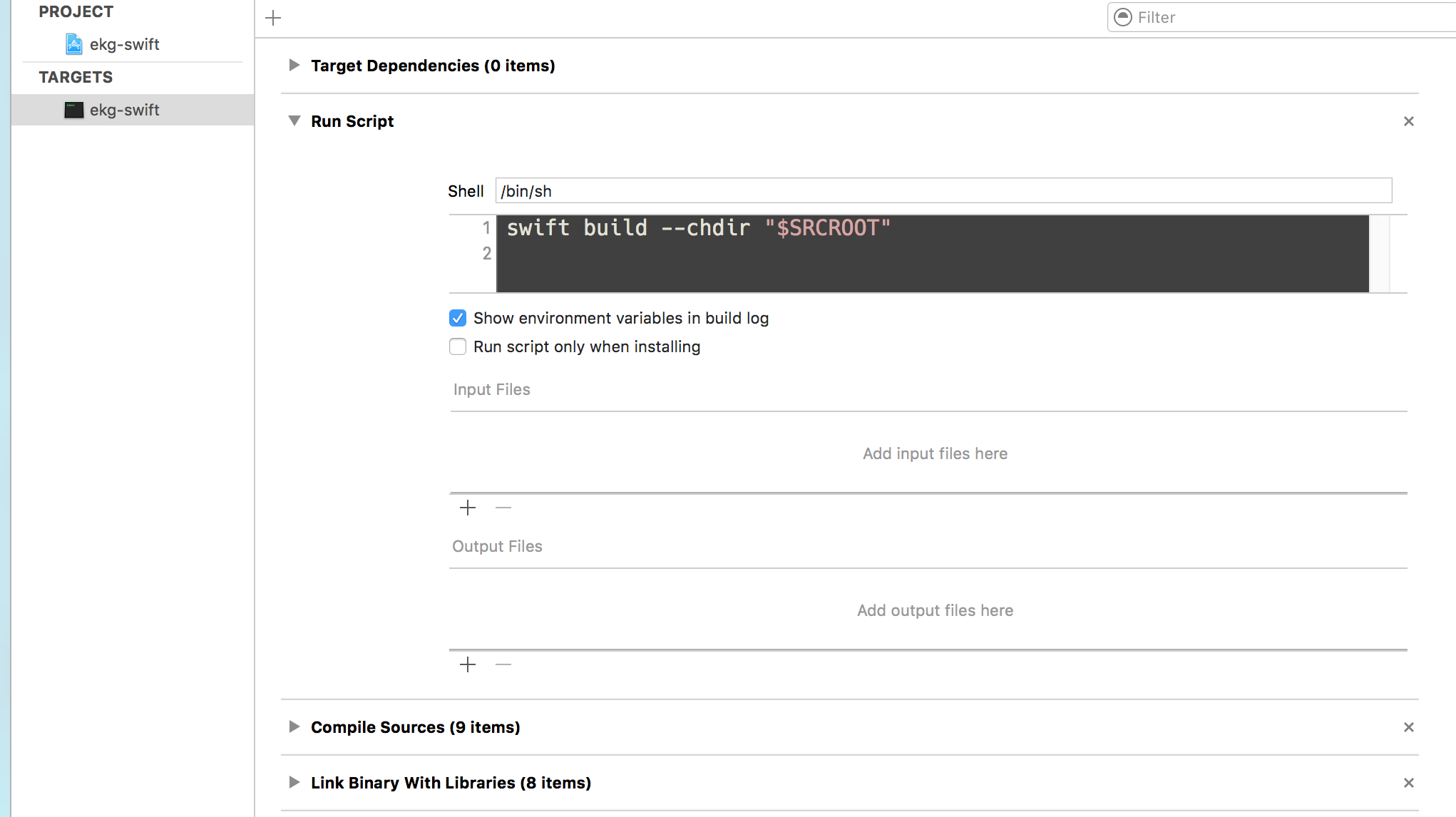The image size is (1456, 817).
Task: Click the filter icon in the search field
Action: pos(1123,17)
